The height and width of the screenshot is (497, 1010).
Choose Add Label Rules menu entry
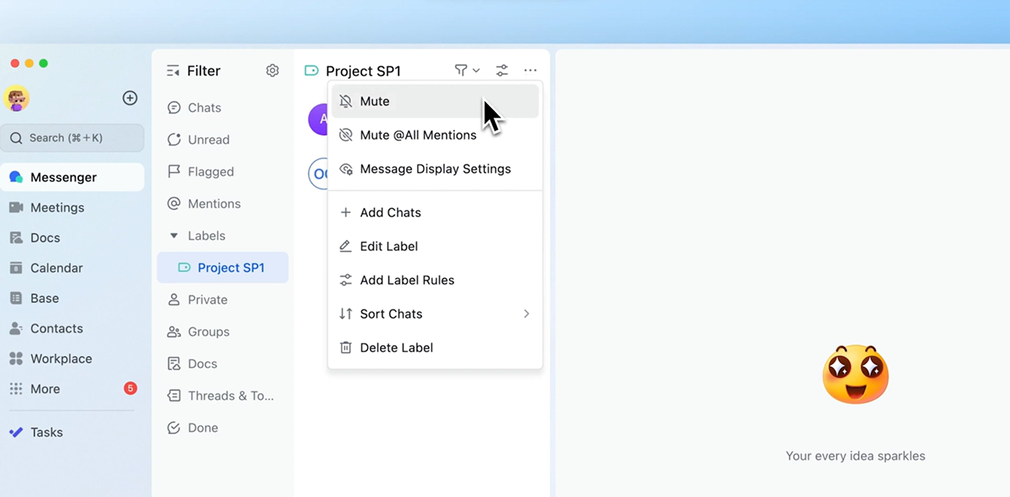coord(407,280)
